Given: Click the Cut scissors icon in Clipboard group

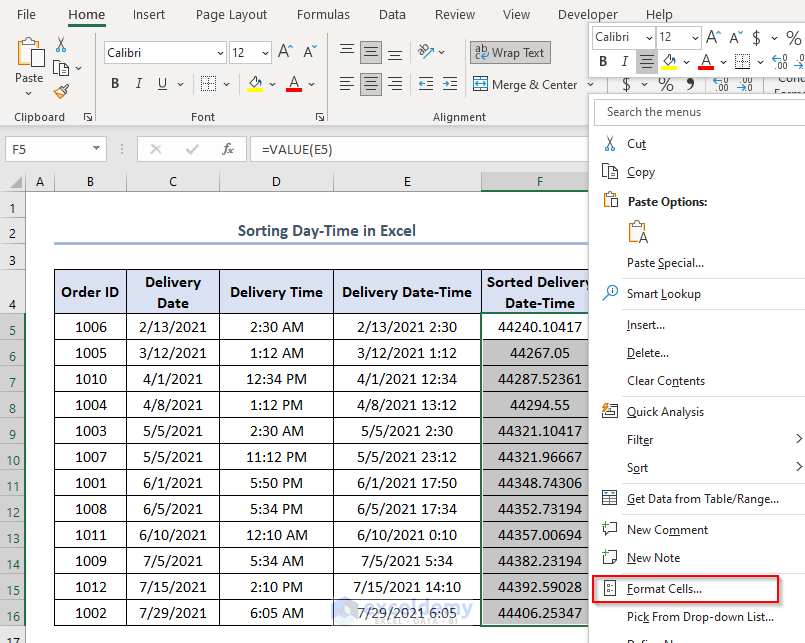Looking at the screenshot, I should coord(61,45).
